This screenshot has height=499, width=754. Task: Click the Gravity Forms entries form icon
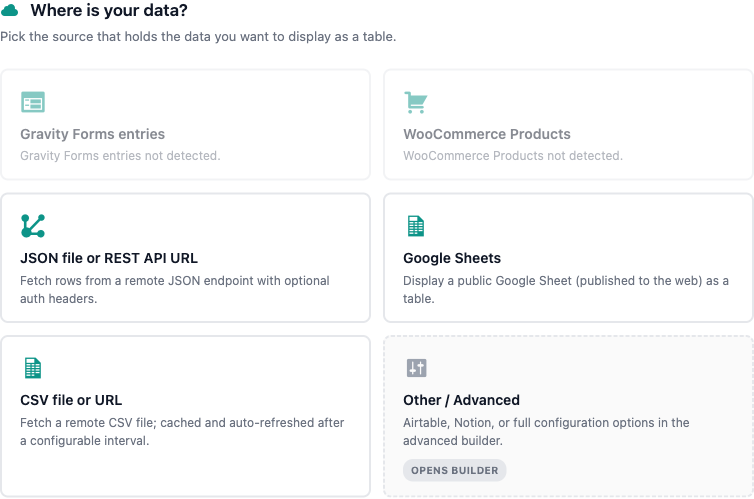click(33, 102)
